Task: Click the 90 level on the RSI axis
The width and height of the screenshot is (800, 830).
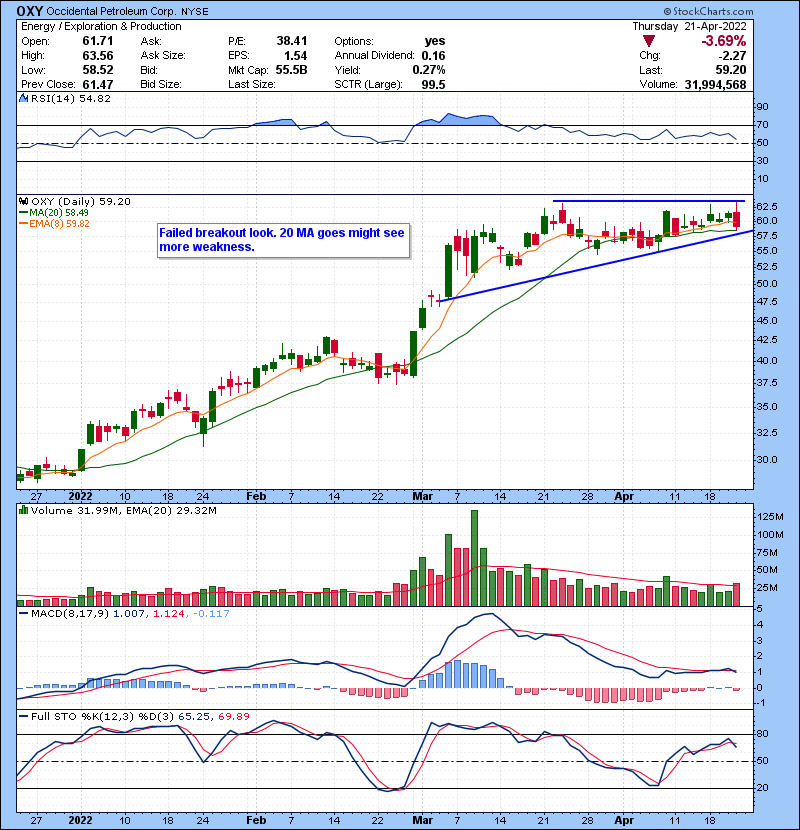Action: (762, 106)
